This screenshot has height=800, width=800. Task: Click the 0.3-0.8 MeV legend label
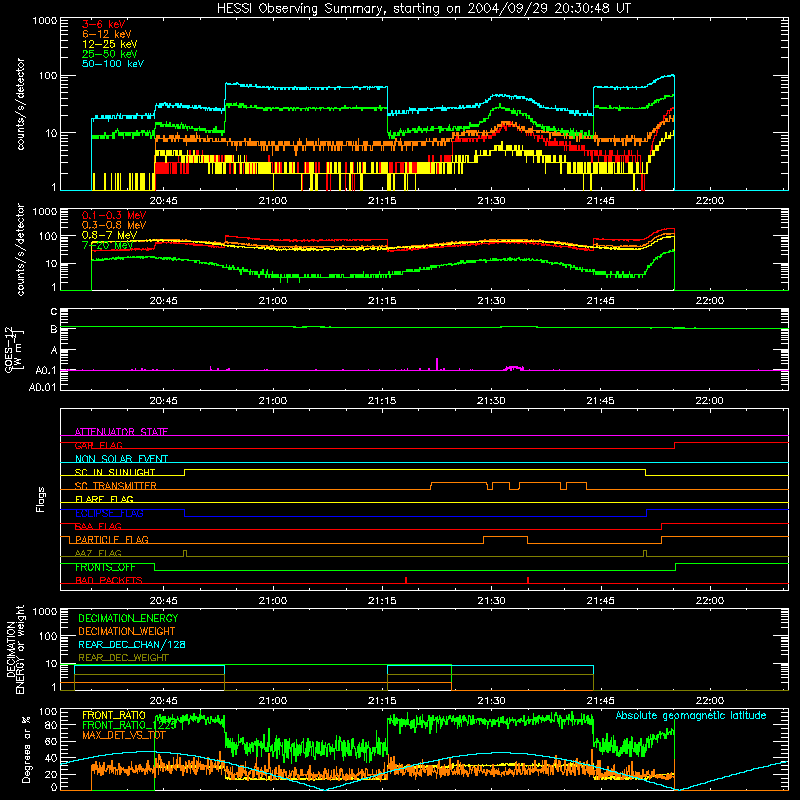click(114, 225)
